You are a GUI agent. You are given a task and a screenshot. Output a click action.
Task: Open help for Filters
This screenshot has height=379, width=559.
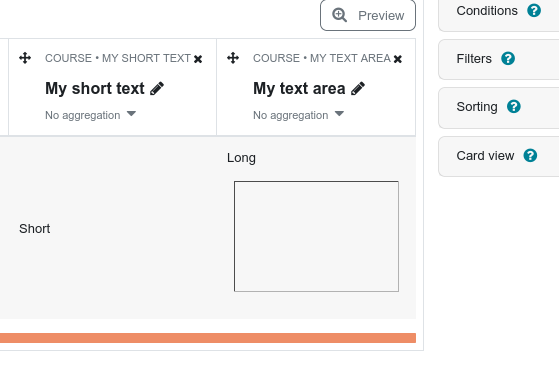point(508,58)
